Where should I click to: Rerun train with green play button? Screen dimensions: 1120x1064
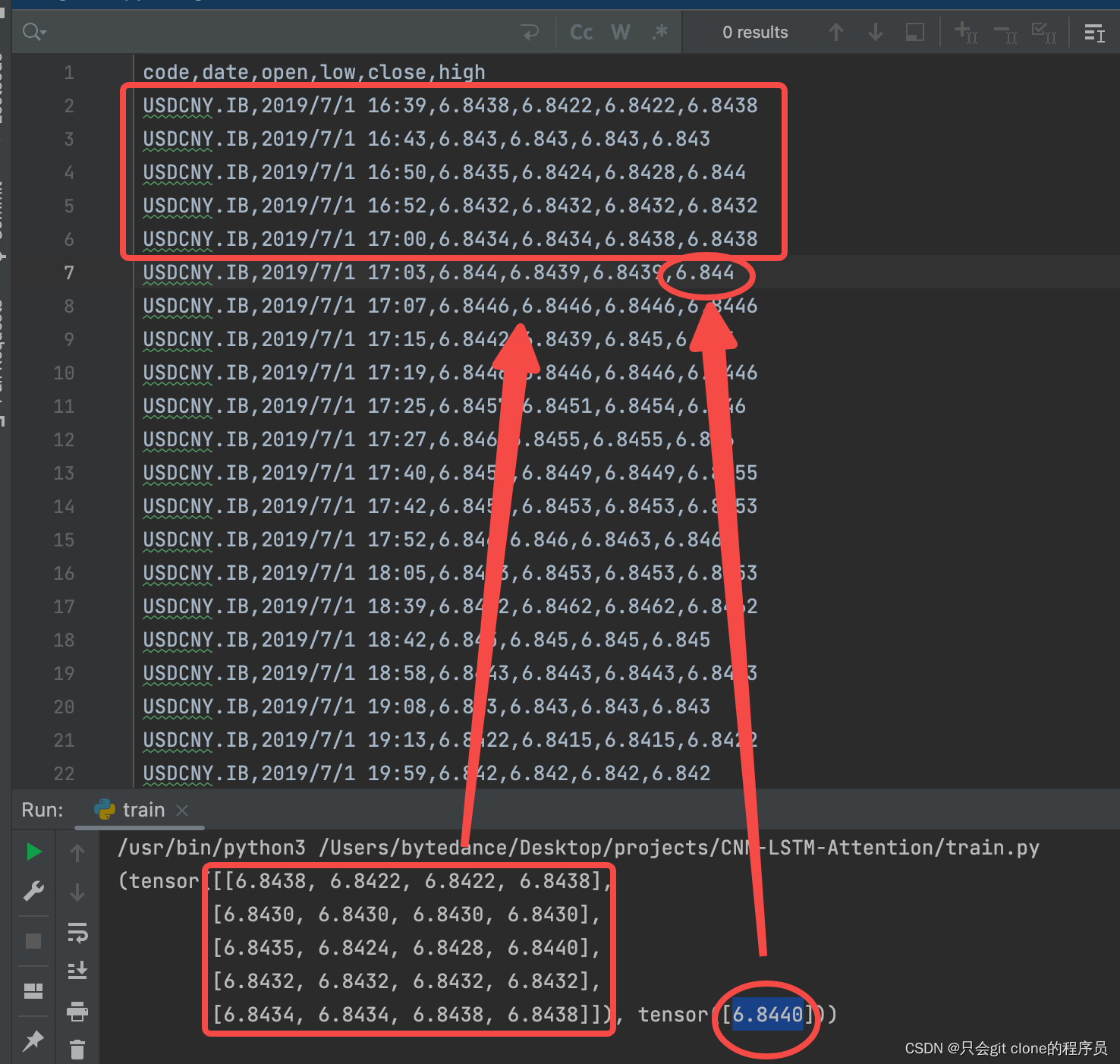click(33, 852)
